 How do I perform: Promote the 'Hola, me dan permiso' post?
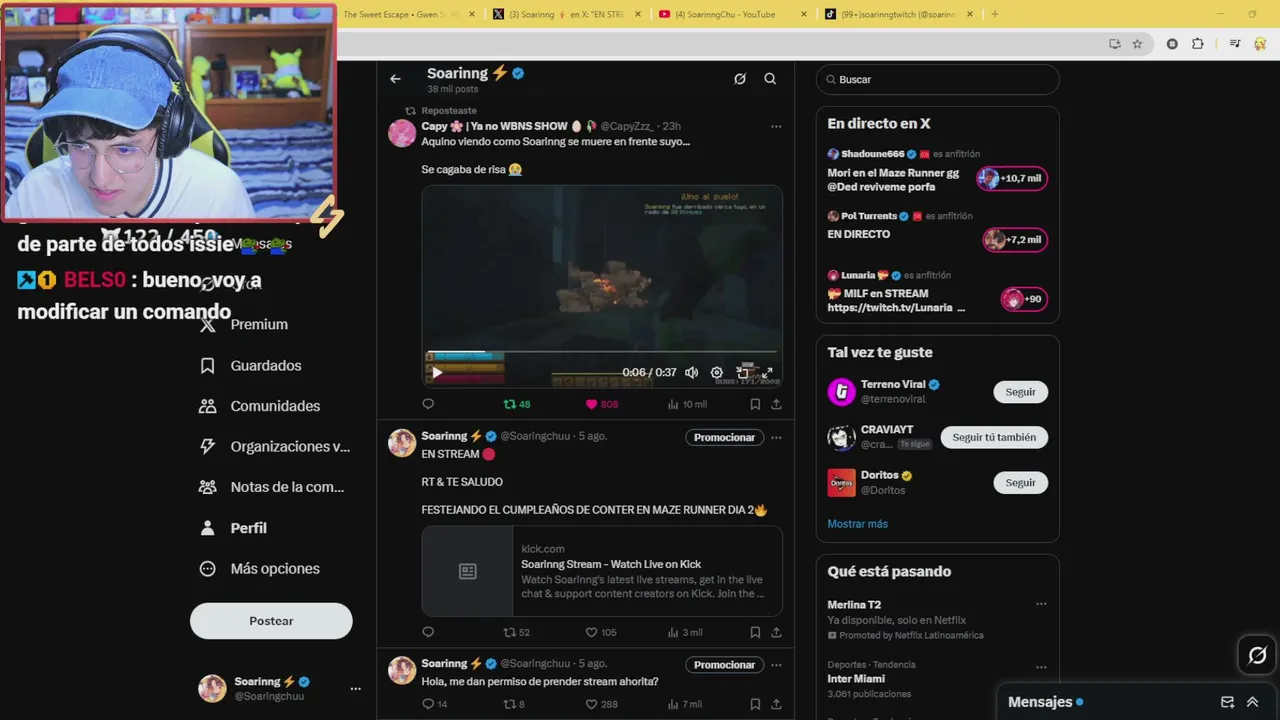coord(724,665)
